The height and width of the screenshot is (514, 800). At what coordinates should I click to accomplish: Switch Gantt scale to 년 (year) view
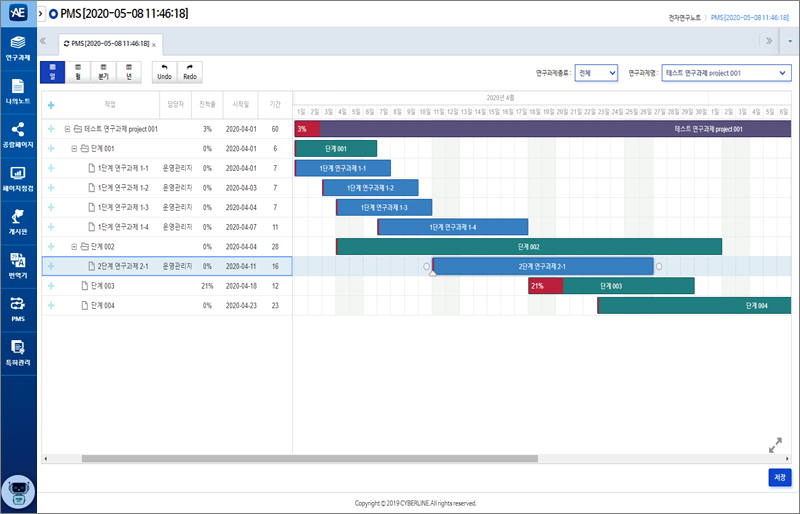click(128, 71)
